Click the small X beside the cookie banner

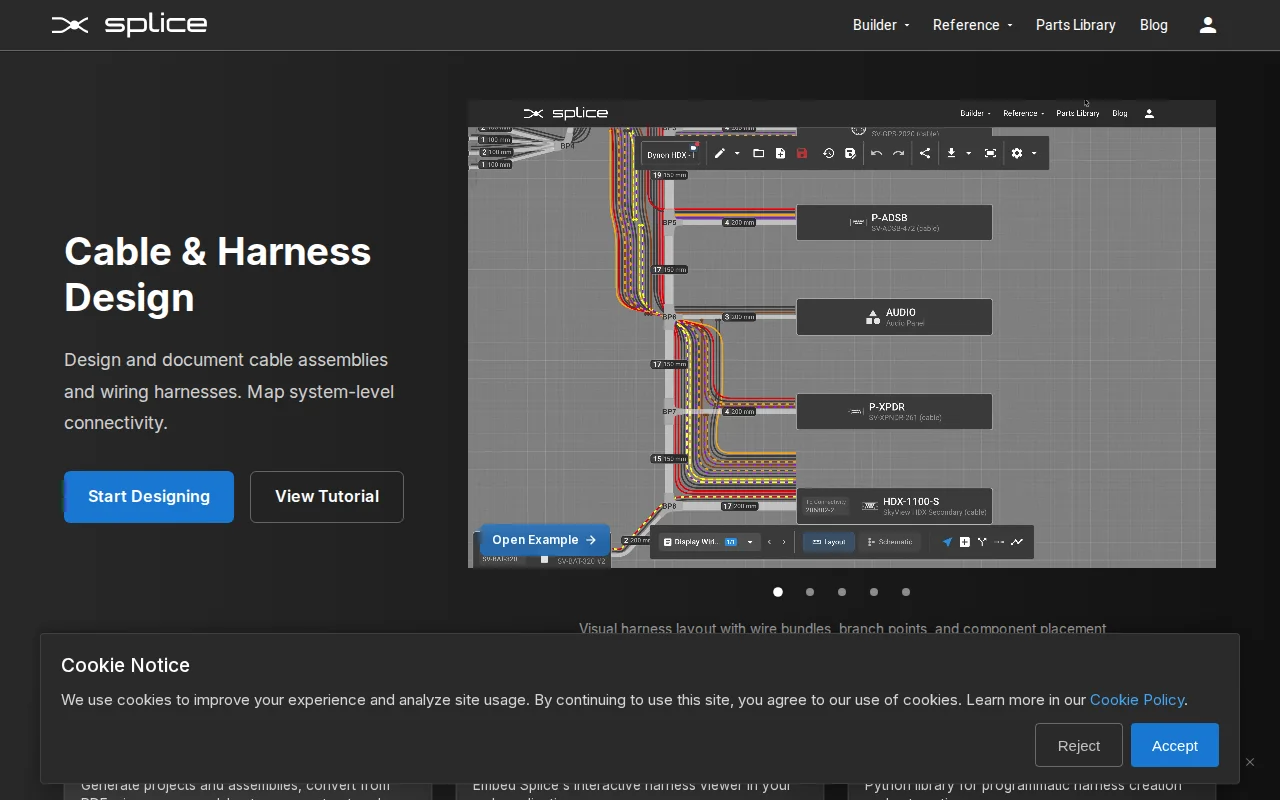coord(1250,762)
